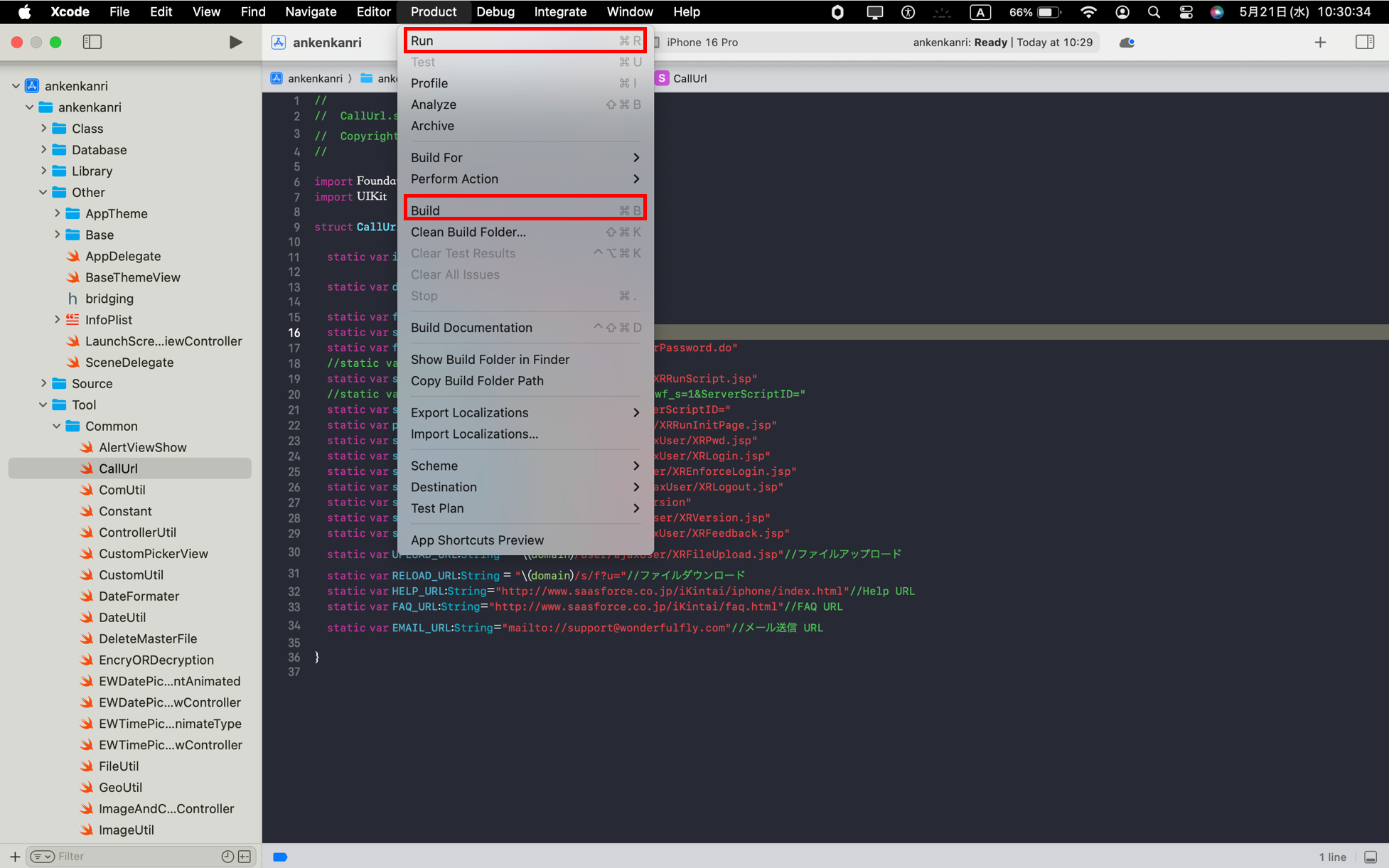Open the DateFormater Swift file
Screen dimensions: 1389x868
pyautogui.click(x=139, y=596)
